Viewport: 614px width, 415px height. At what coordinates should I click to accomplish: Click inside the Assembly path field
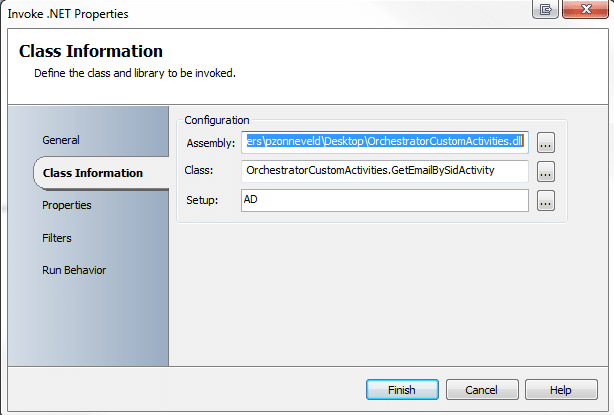tap(385, 141)
